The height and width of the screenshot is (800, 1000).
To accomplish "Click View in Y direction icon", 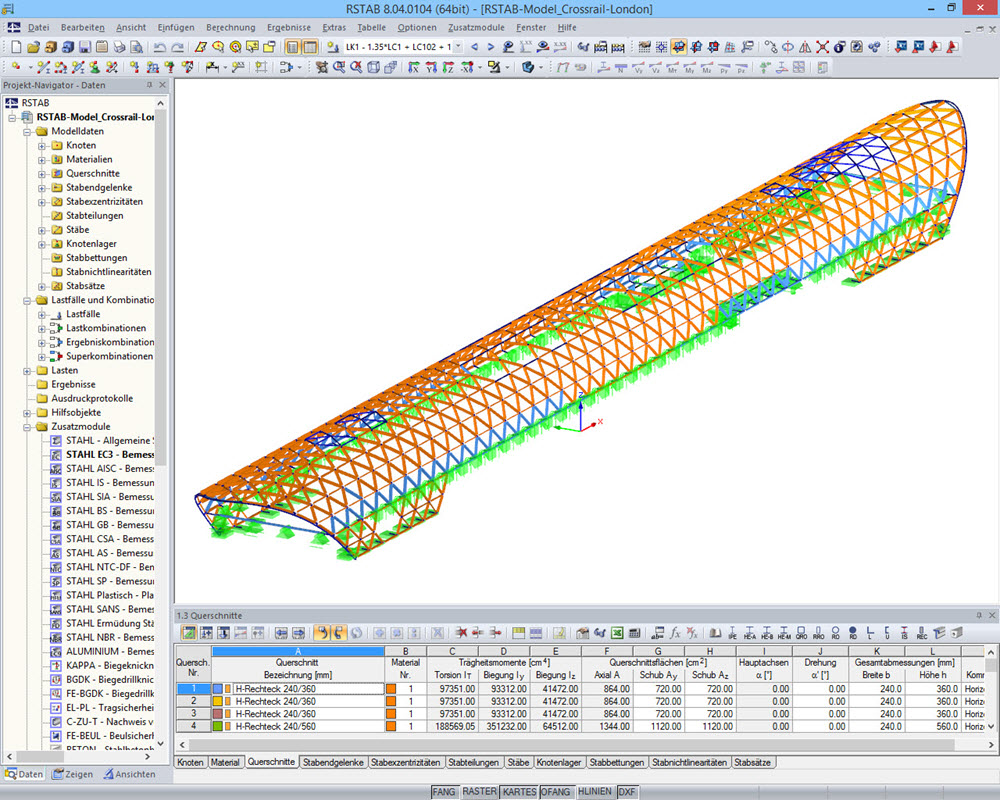I will pyautogui.click(x=431, y=67).
